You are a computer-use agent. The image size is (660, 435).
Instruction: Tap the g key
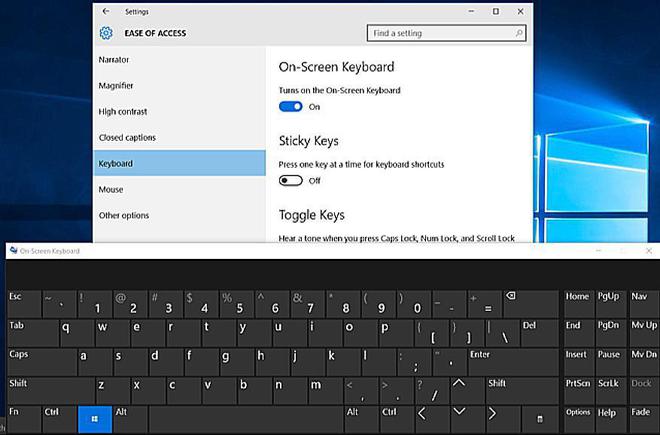coord(237,361)
